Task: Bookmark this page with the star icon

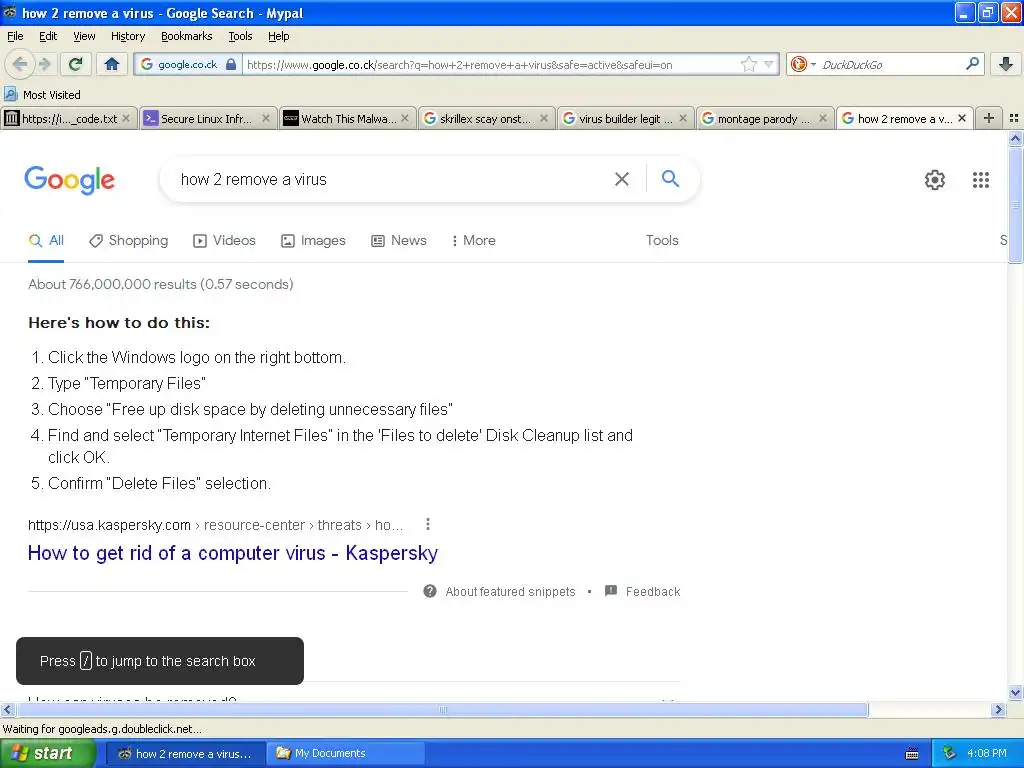Action: [x=748, y=64]
